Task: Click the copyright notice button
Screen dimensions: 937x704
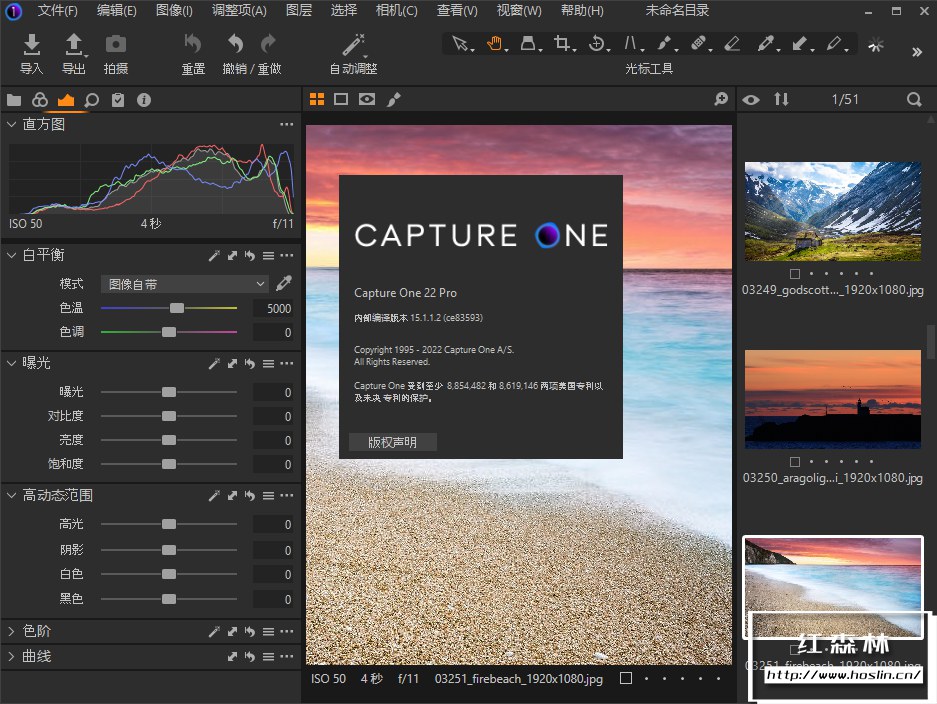Action: pyautogui.click(x=392, y=442)
